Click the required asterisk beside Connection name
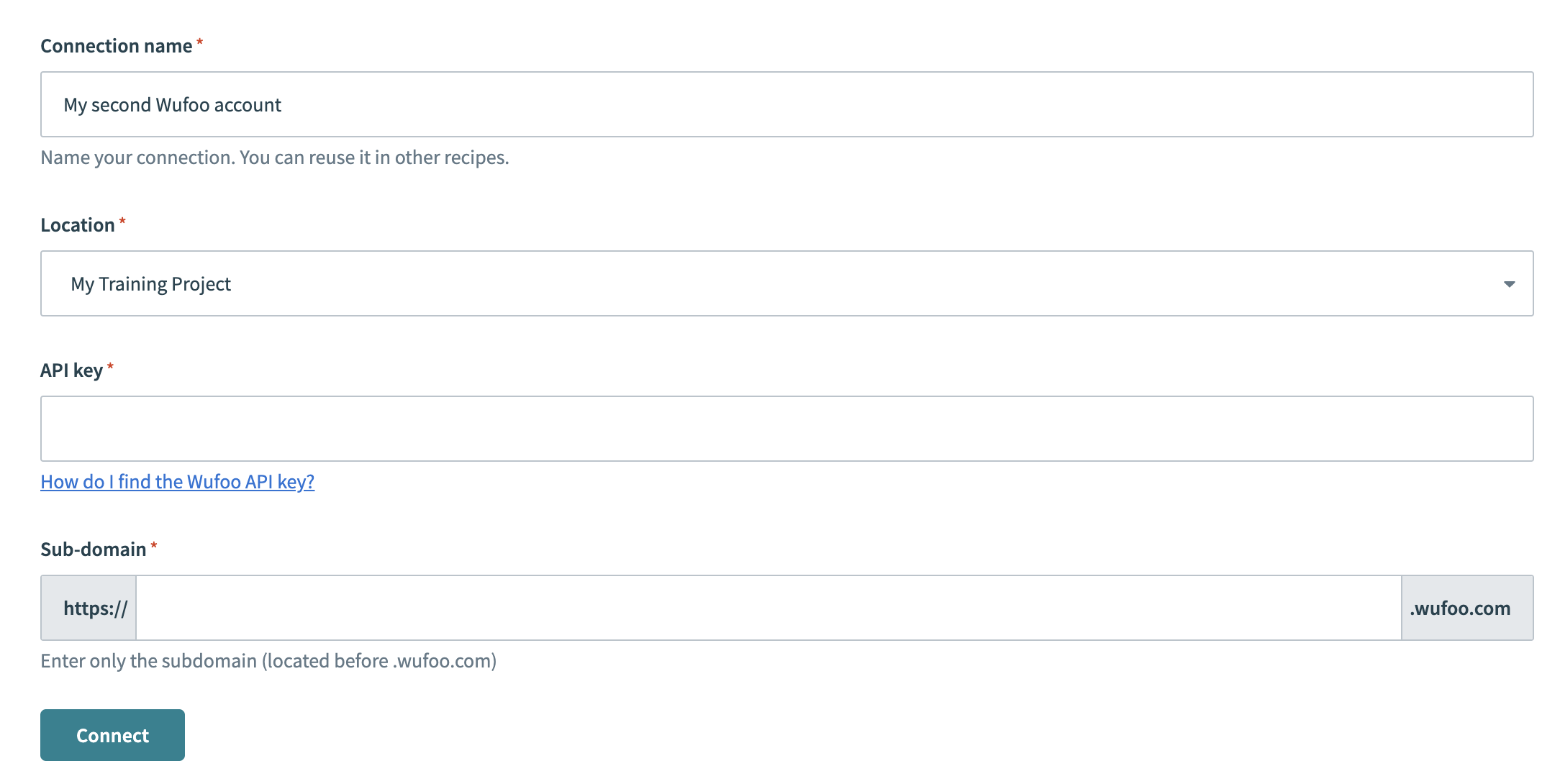The height and width of the screenshot is (784, 1560). click(x=200, y=42)
